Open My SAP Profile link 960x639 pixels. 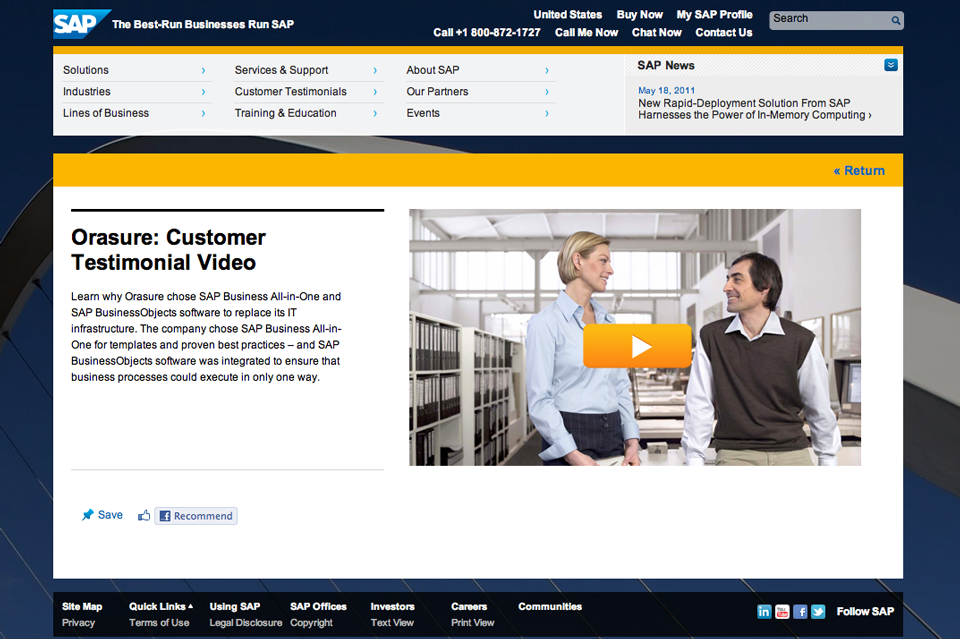coord(714,15)
